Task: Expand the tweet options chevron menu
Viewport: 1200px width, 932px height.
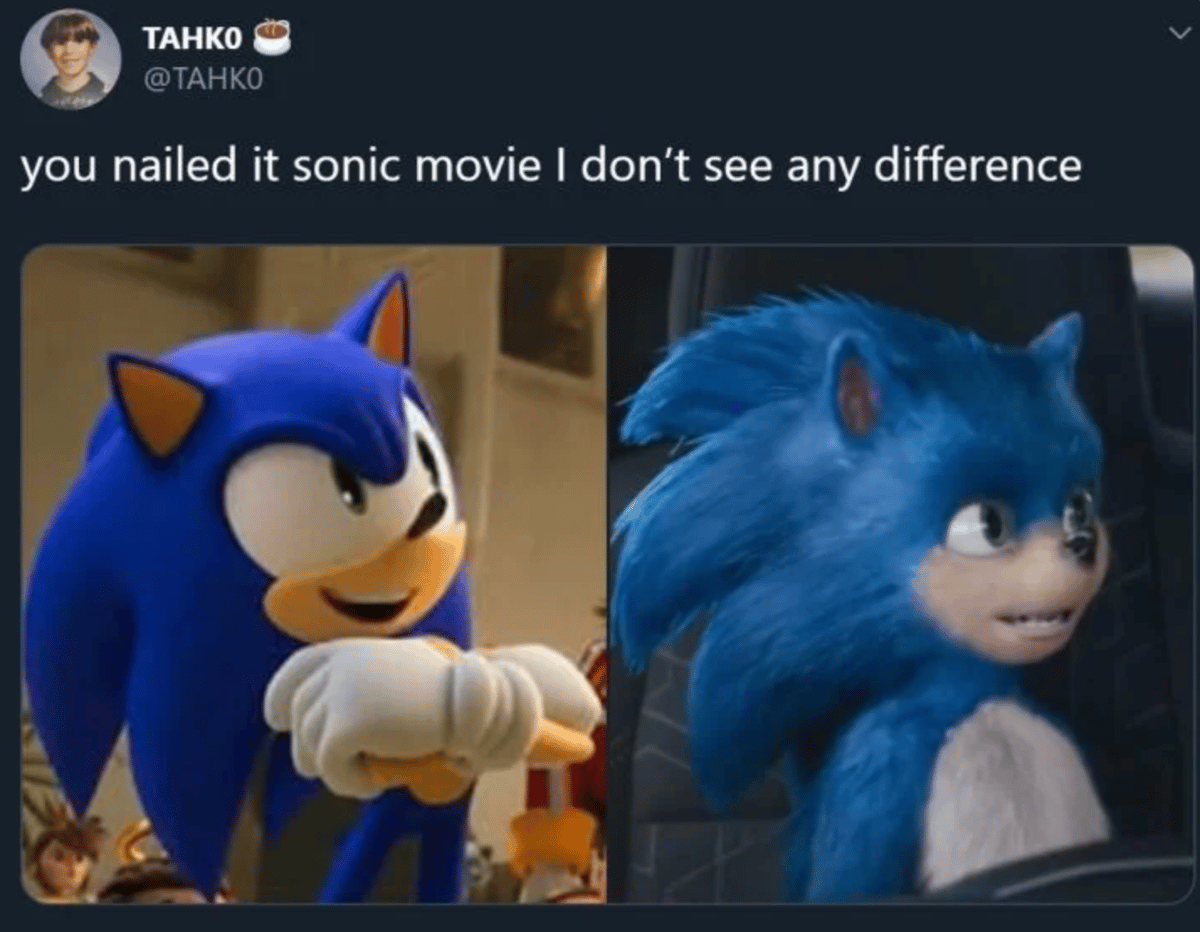Action: point(1176,33)
